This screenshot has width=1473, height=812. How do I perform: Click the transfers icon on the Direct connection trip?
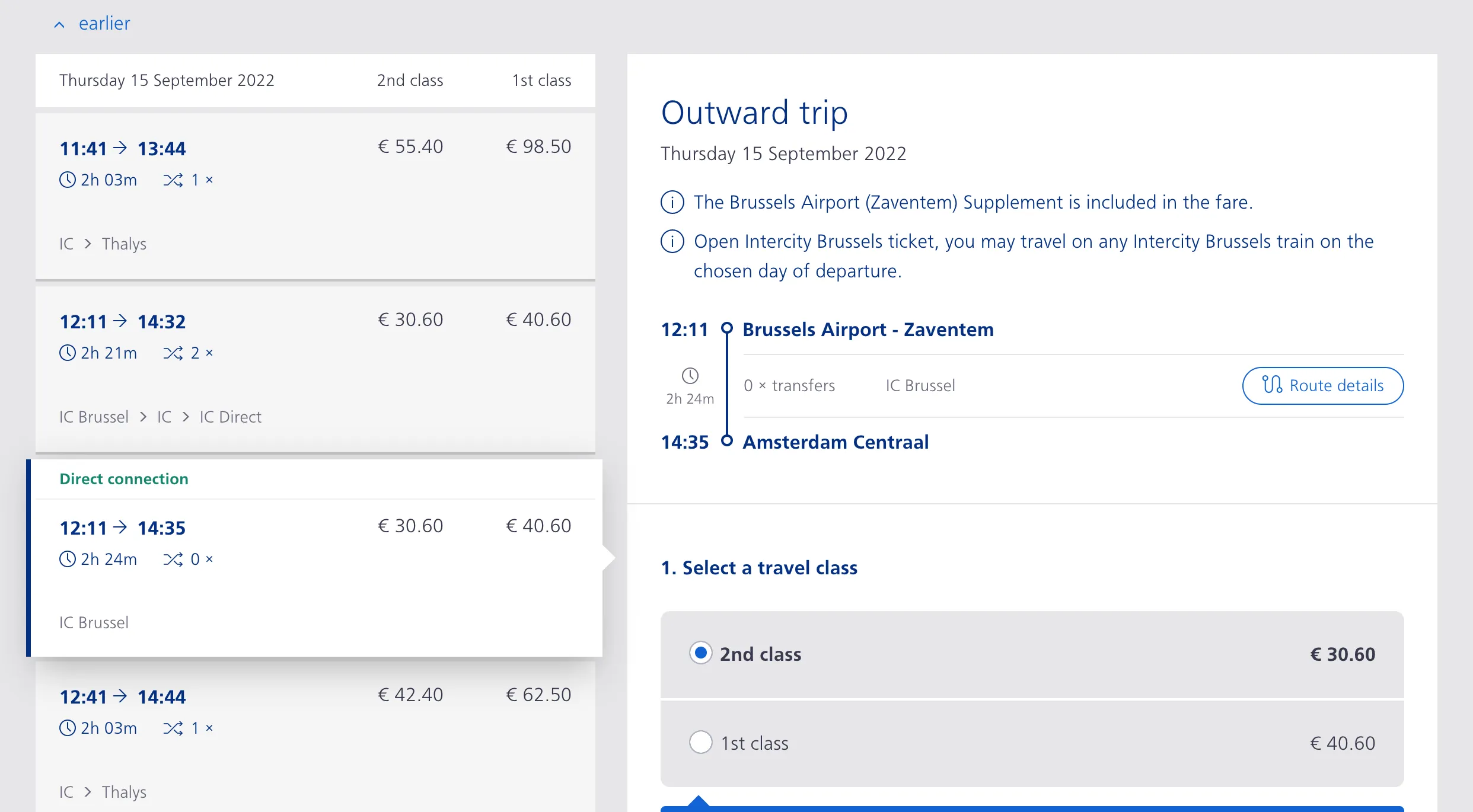point(173,559)
